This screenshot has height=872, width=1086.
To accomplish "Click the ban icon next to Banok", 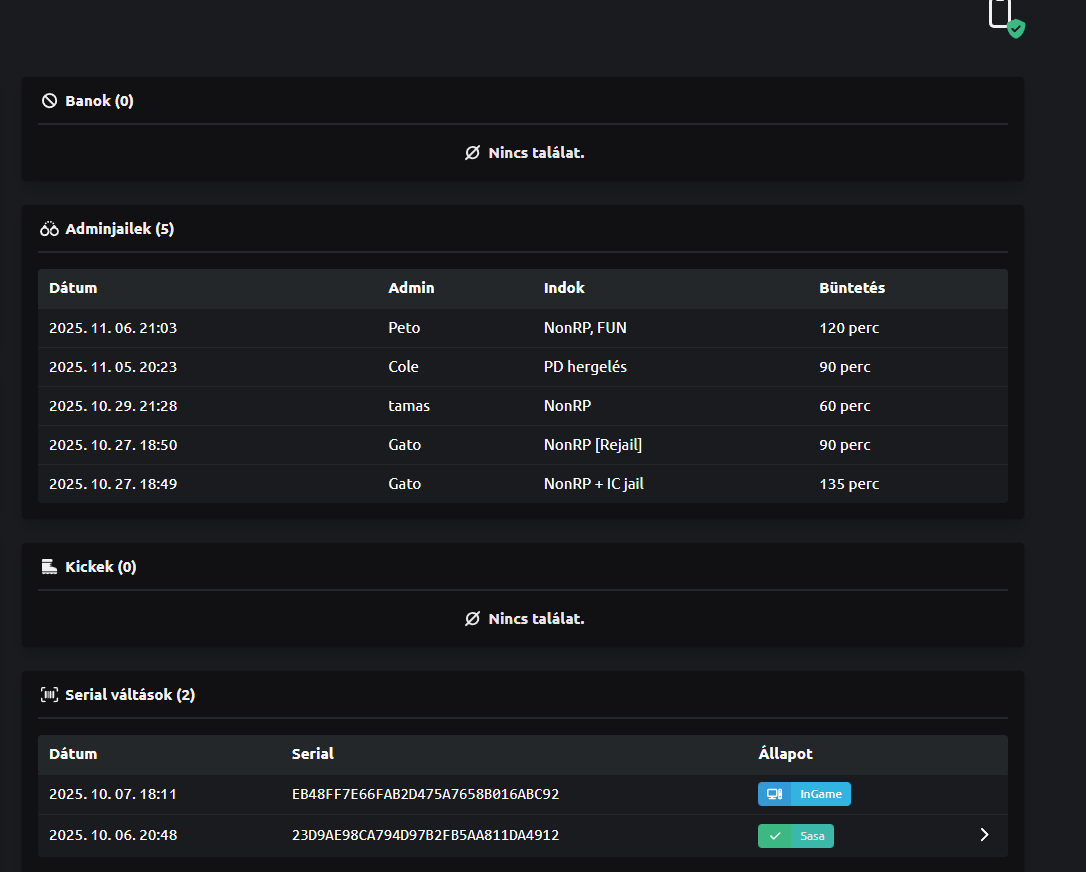I will point(49,101).
